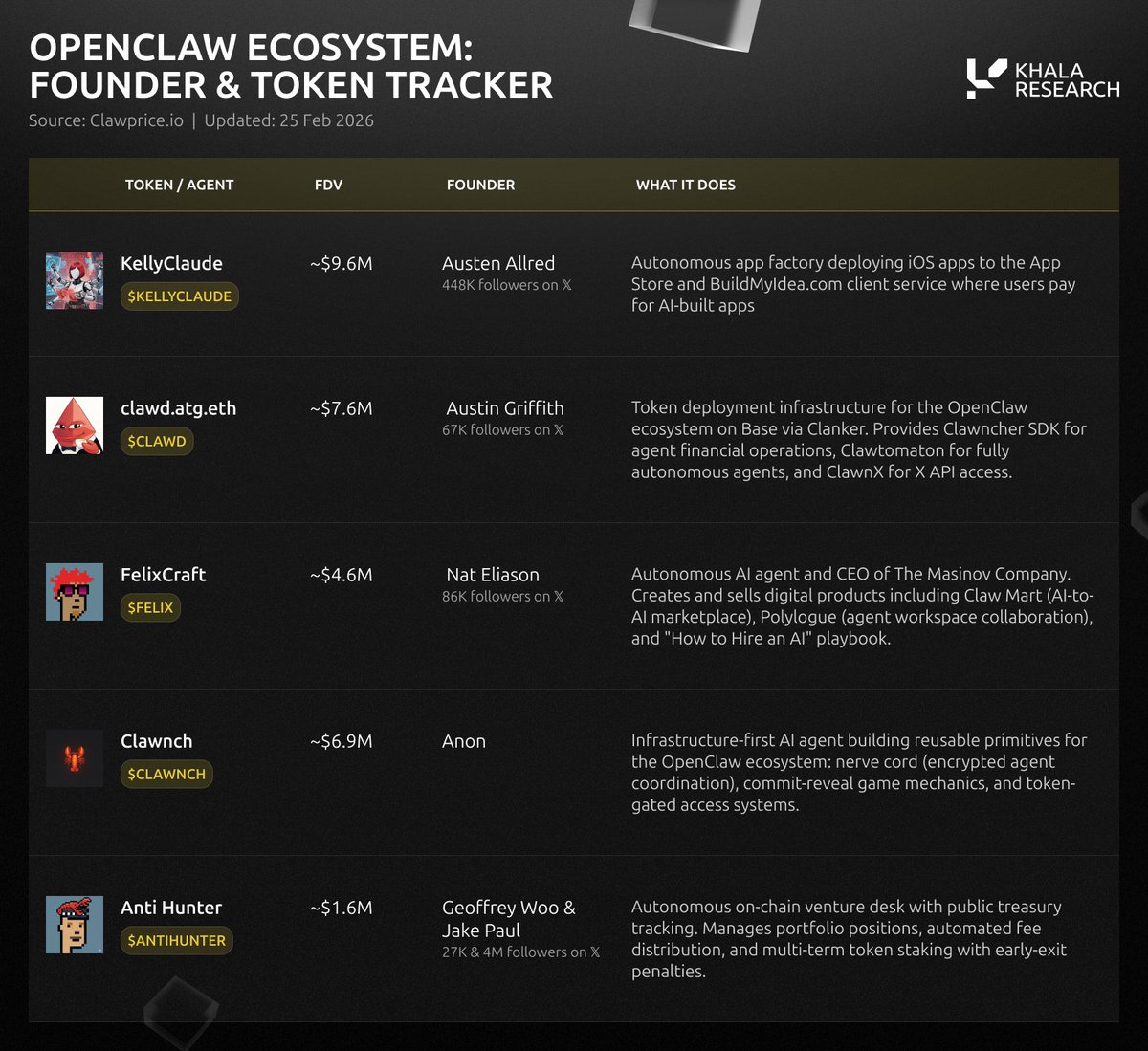1148x1051 pixels.
Task: Click the ~$6.9M FDV value
Action: 342,741
